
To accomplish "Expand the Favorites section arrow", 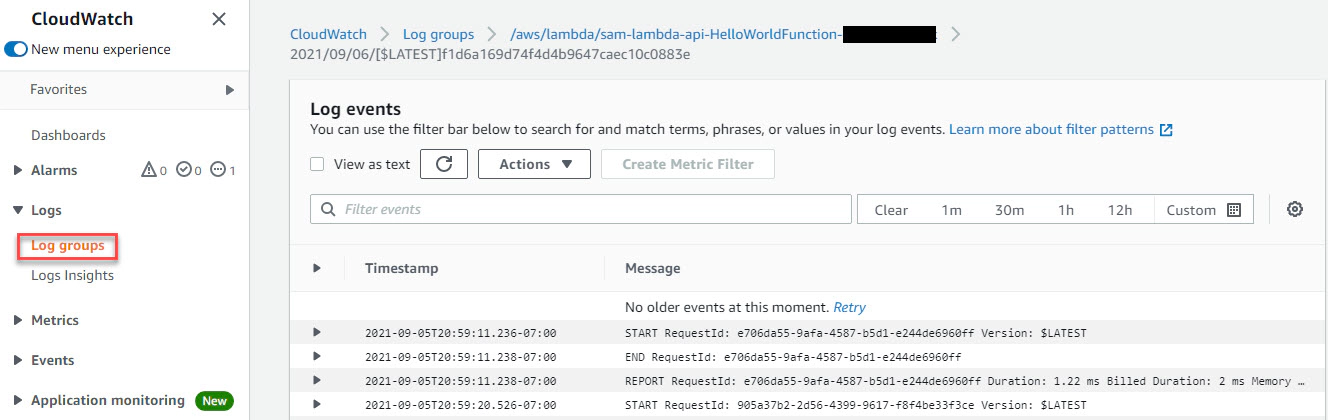I will point(230,90).
